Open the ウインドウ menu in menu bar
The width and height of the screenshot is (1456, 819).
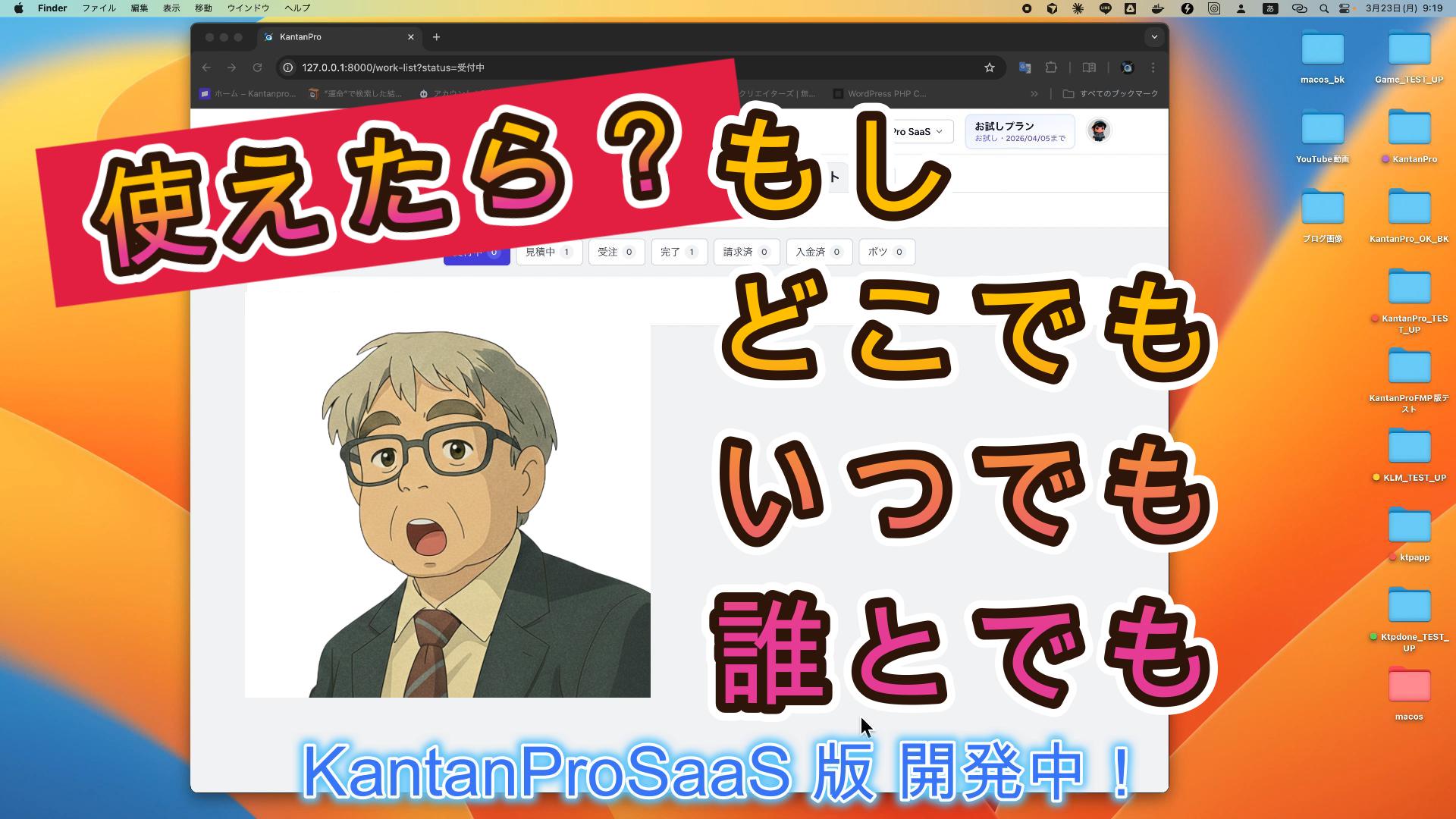coord(248,8)
